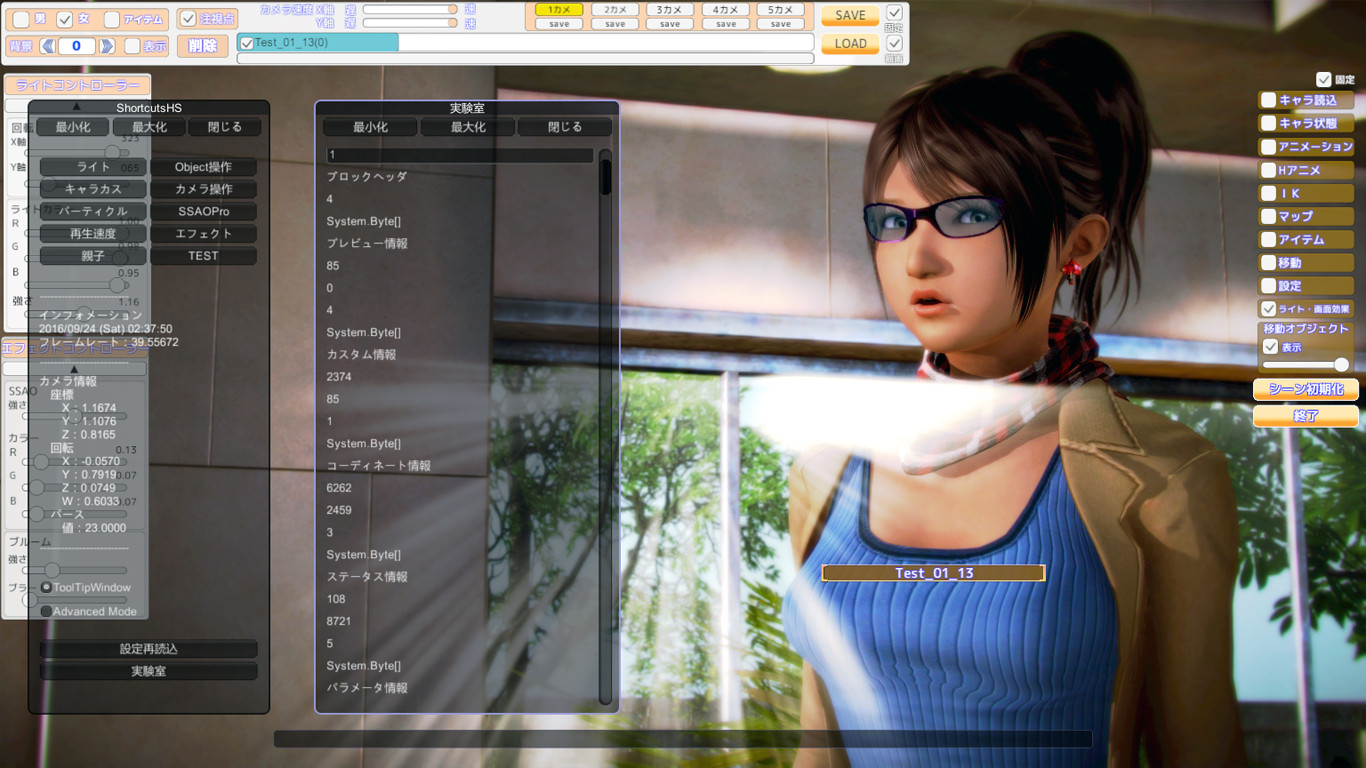Toggle the checkbox beside the LOAD button
The image size is (1366, 768).
tap(894, 43)
